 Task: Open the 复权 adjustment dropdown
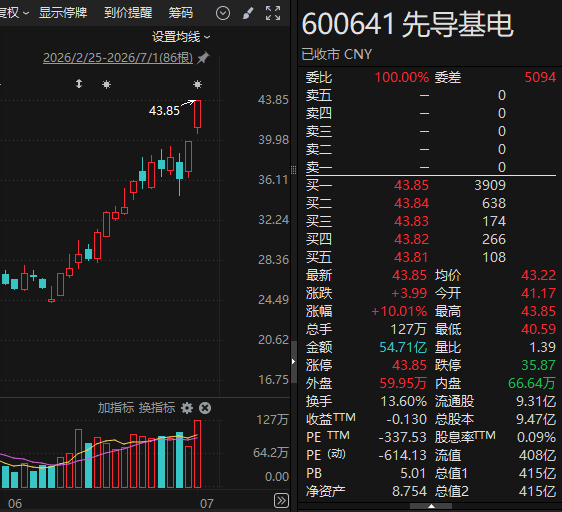click(x=14, y=13)
